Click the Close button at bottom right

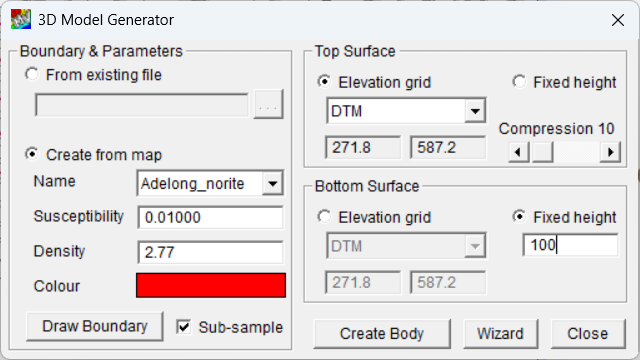coord(588,334)
